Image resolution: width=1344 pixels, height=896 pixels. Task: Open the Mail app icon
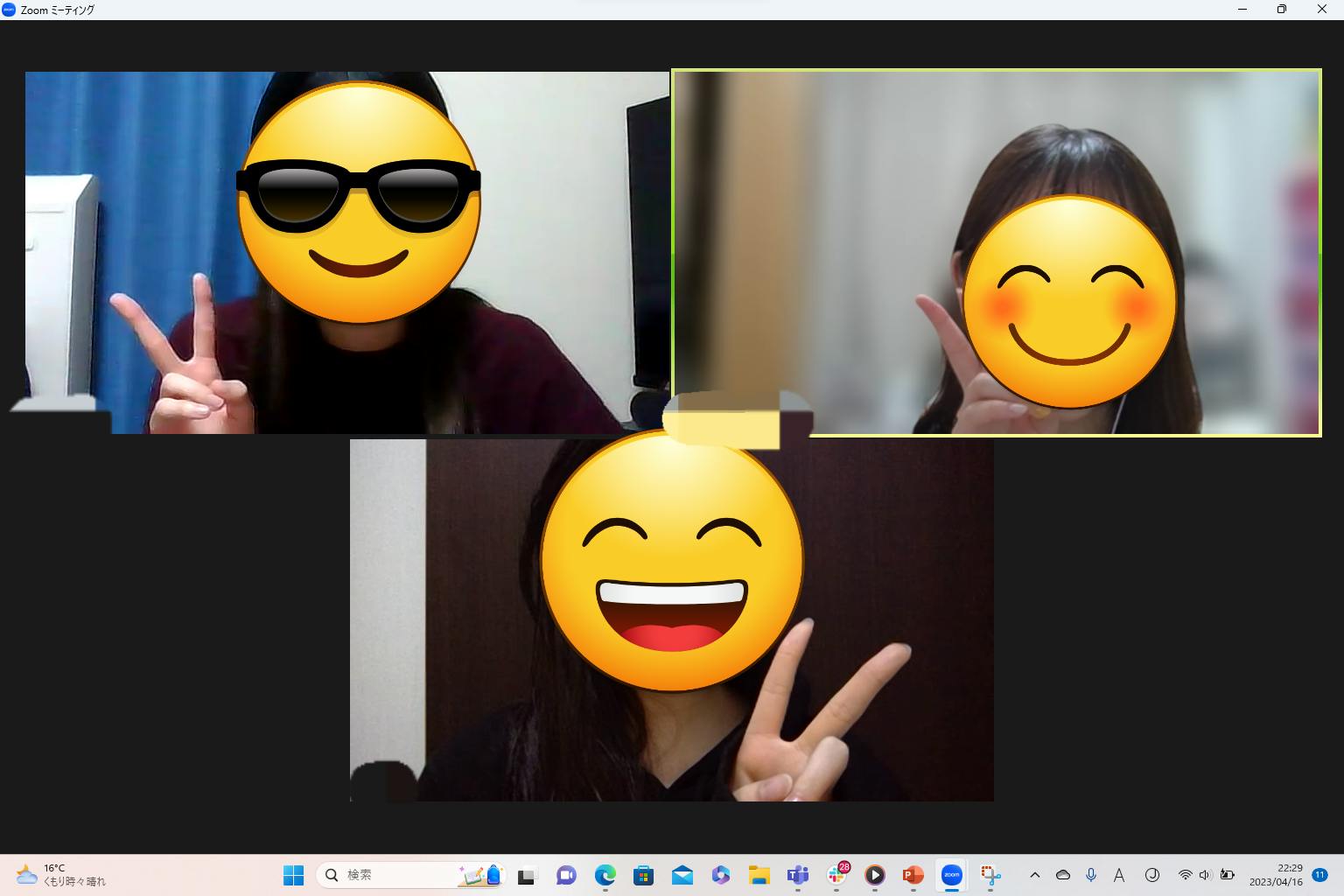coord(682,875)
